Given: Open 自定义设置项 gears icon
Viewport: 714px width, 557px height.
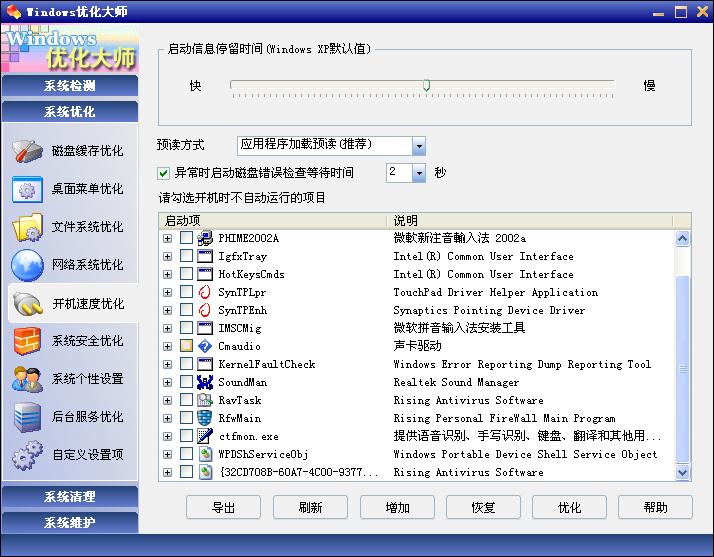Looking at the screenshot, I should click(x=27, y=455).
